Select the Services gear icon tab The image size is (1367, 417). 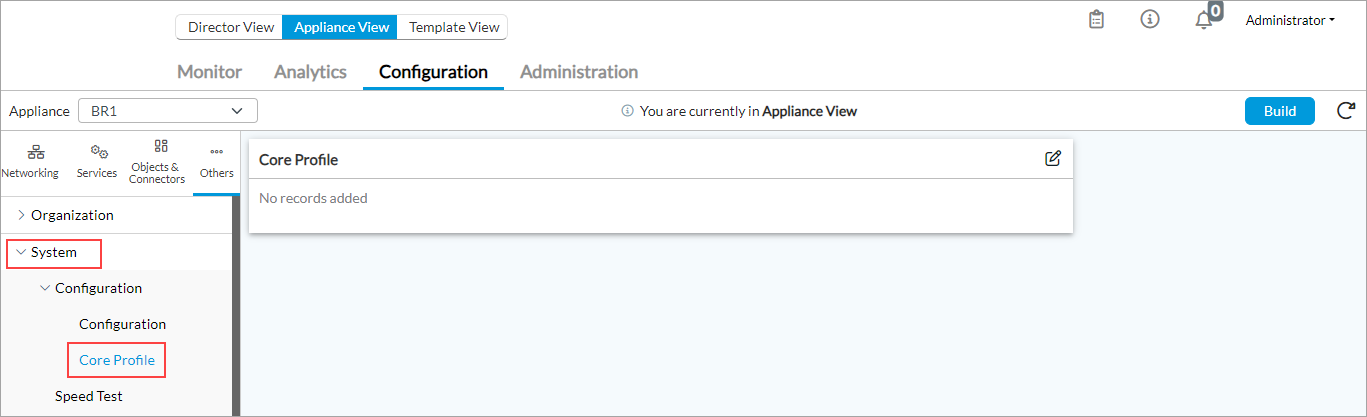(97, 161)
